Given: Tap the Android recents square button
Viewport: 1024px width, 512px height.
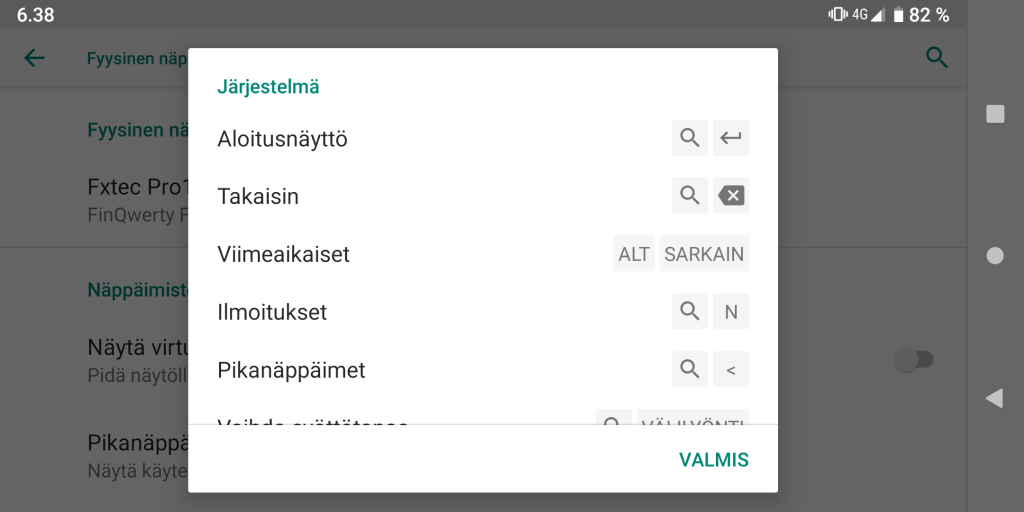Looking at the screenshot, I should [x=995, y=114].
